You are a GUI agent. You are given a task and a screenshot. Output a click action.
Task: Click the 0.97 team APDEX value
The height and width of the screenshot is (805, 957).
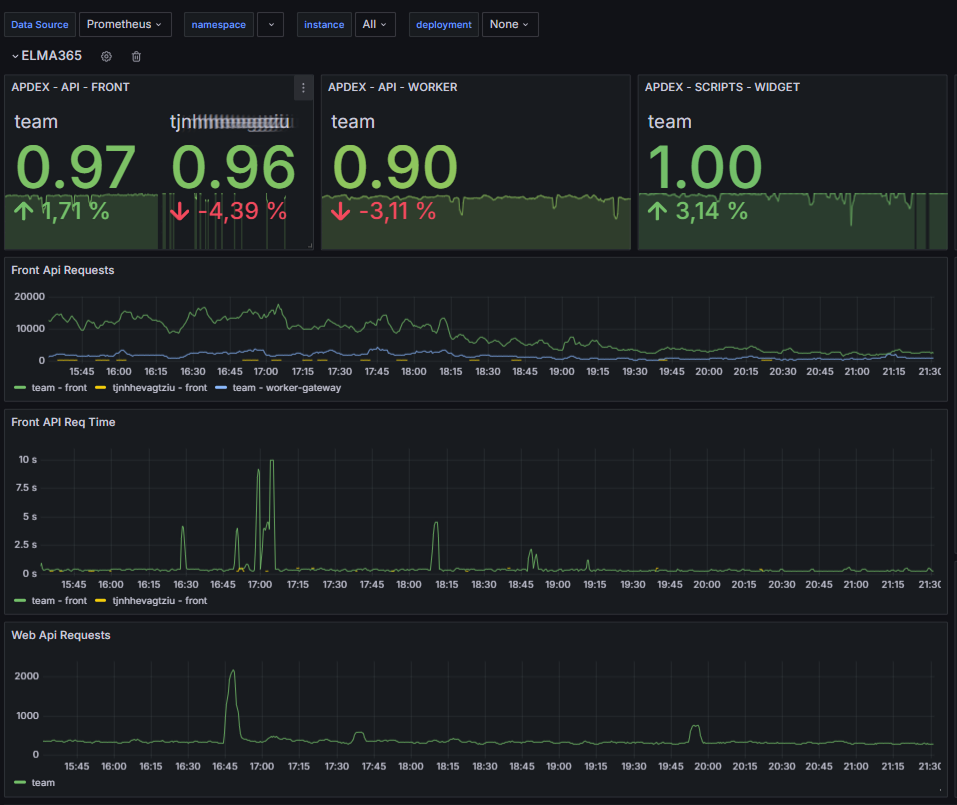75,167
